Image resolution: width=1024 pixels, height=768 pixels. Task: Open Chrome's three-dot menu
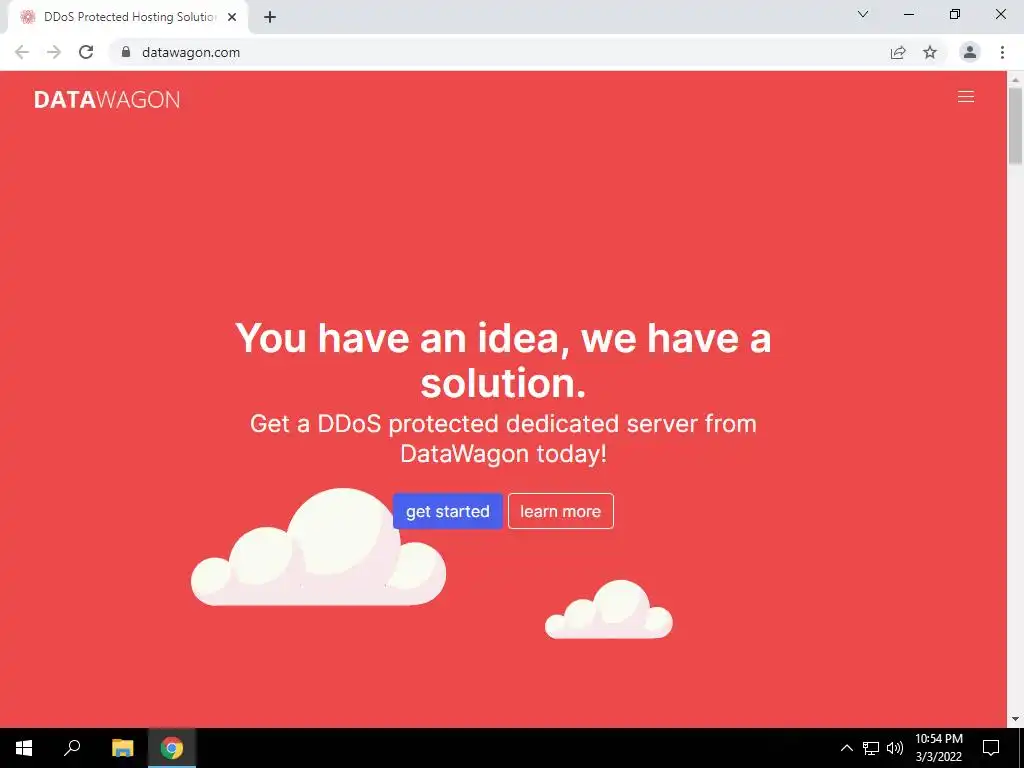(1002, 52)
